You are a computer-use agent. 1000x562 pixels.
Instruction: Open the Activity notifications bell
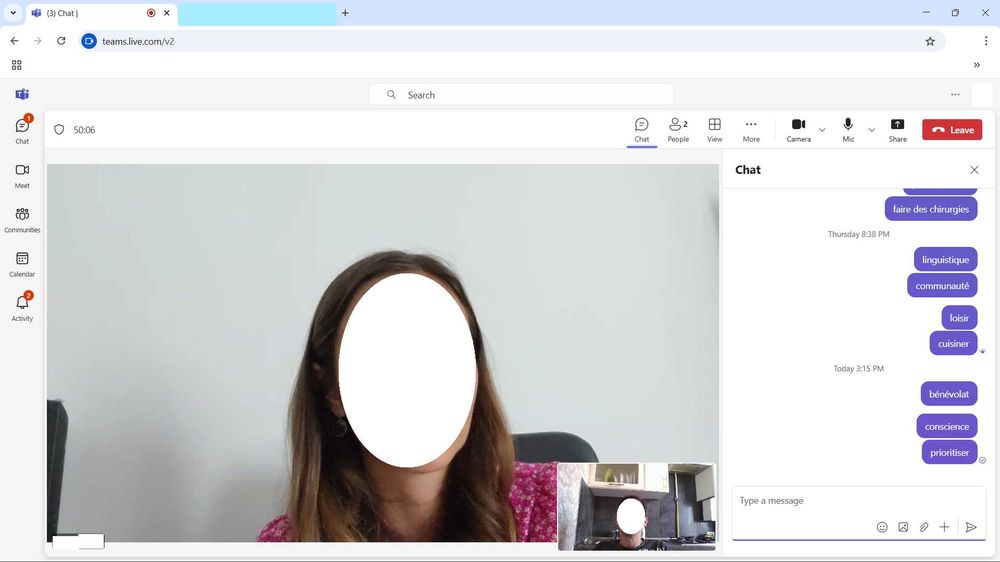tap(22, 307)
